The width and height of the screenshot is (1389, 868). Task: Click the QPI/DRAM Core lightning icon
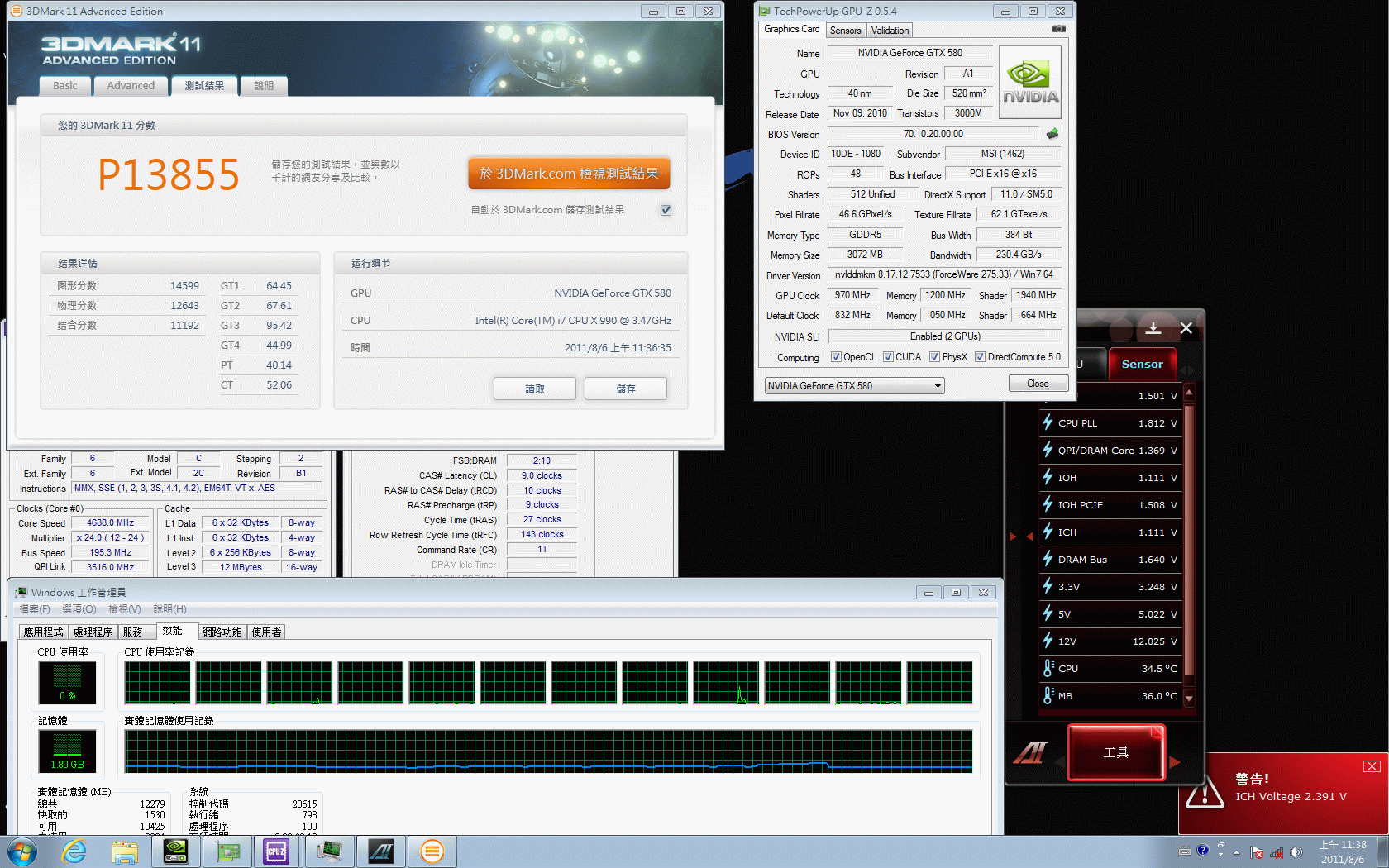pyautogui.click(x=1048, y=450)
